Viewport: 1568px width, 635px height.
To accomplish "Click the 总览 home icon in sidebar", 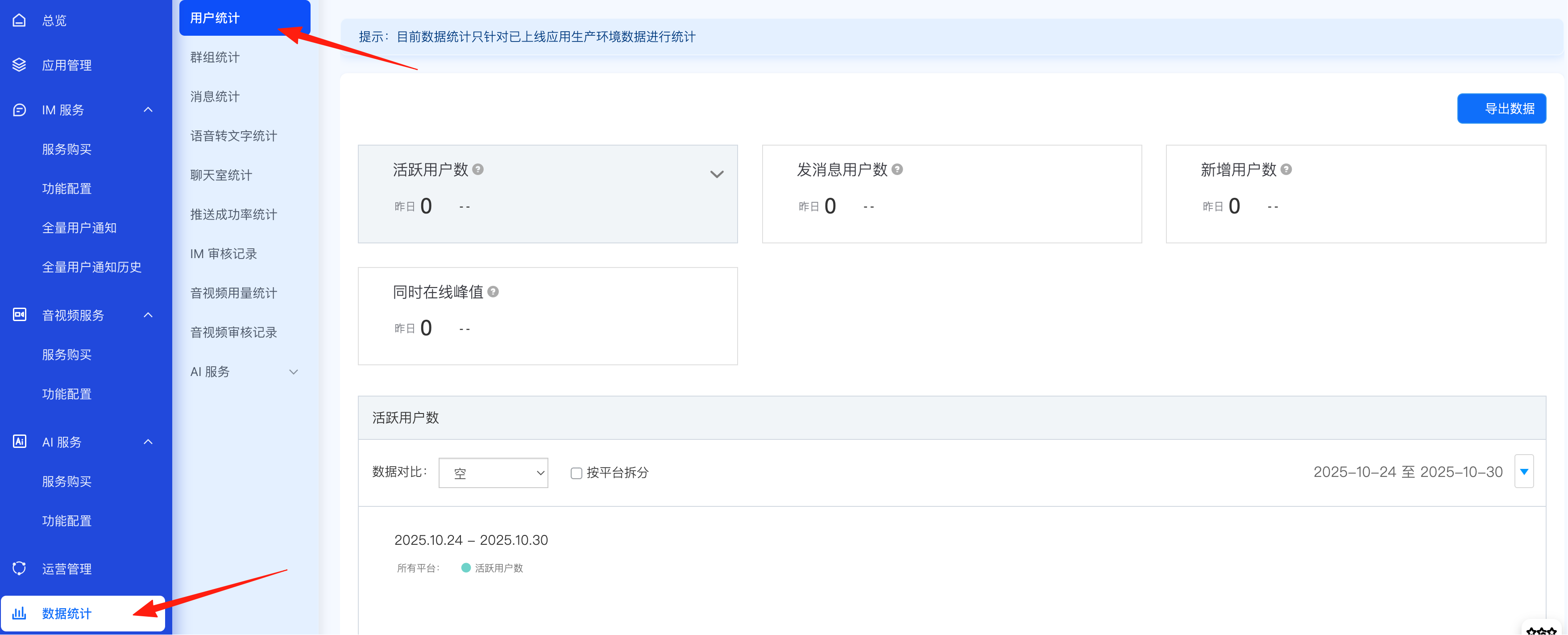I will (x=20, y=20).
